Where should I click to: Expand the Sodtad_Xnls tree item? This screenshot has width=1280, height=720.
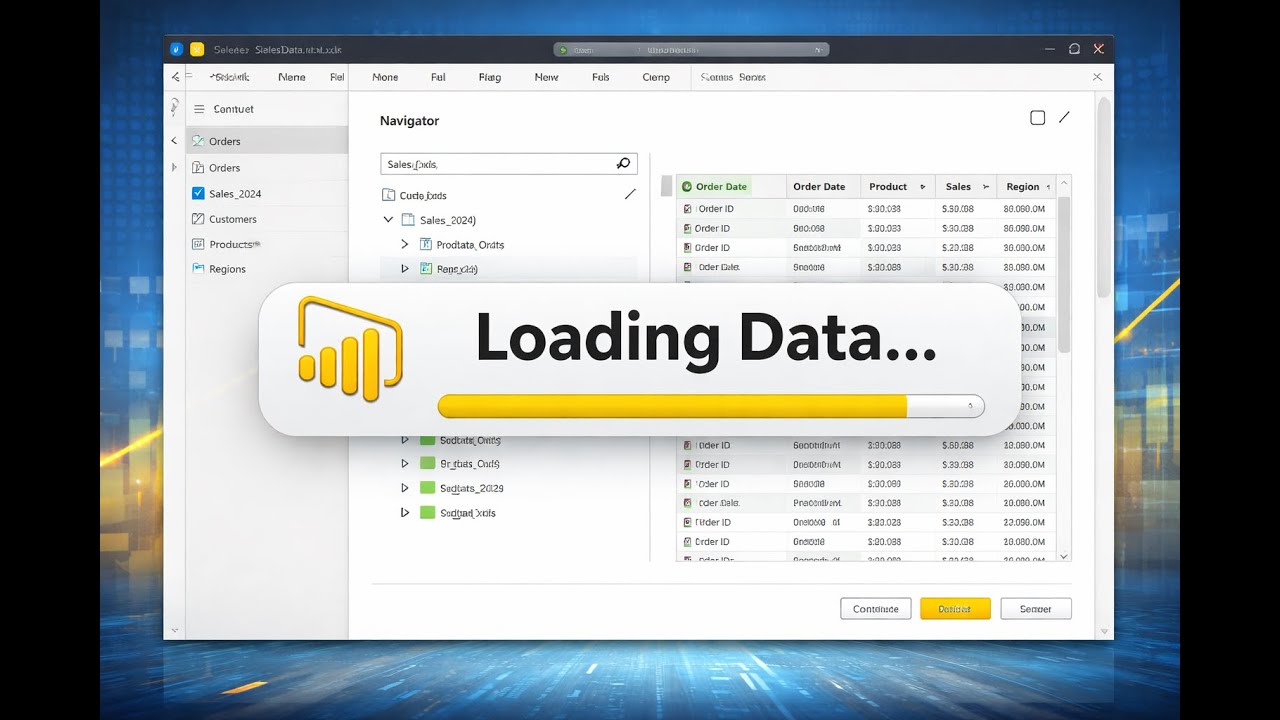point(405,512)
